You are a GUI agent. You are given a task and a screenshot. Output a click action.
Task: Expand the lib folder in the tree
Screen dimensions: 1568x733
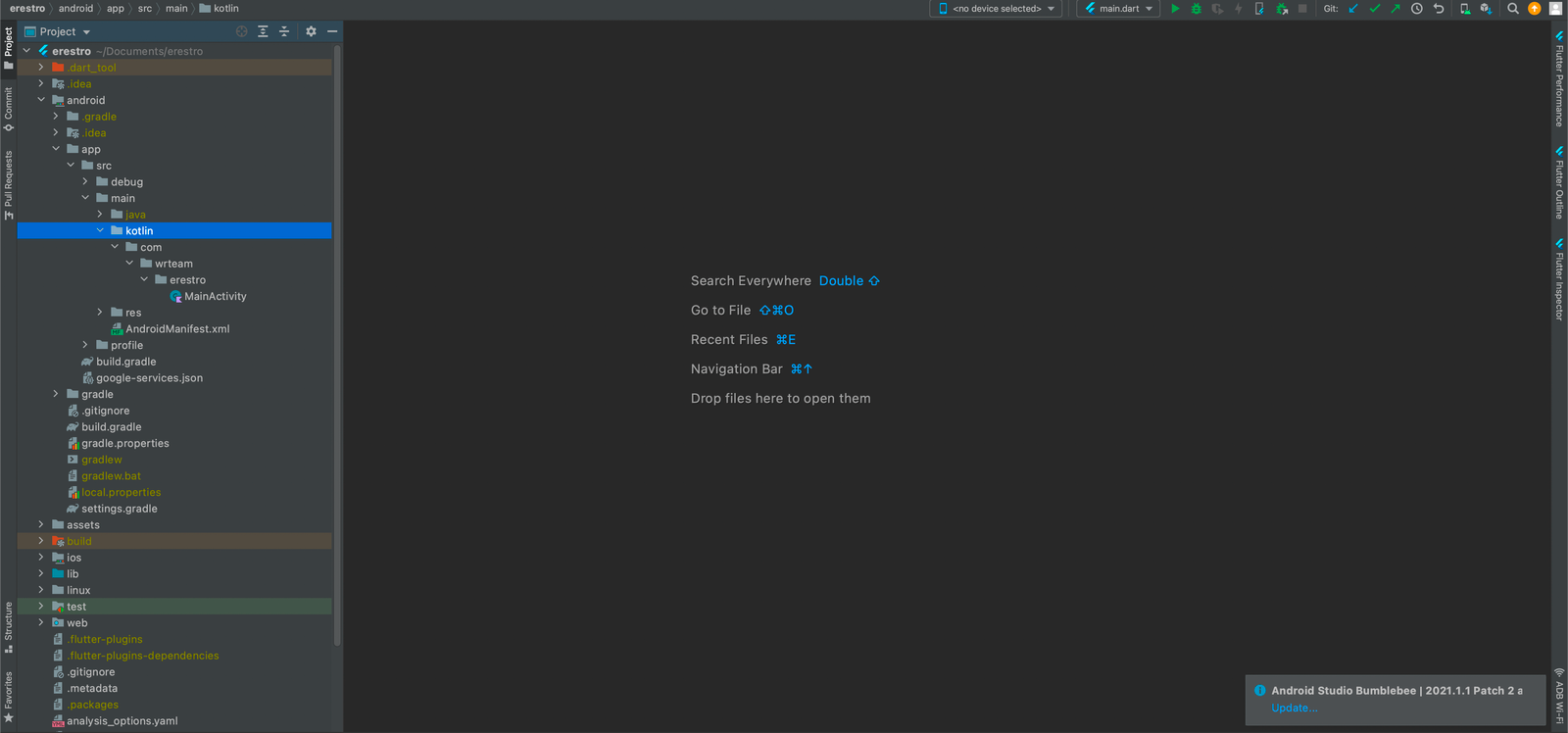[41, 574]
